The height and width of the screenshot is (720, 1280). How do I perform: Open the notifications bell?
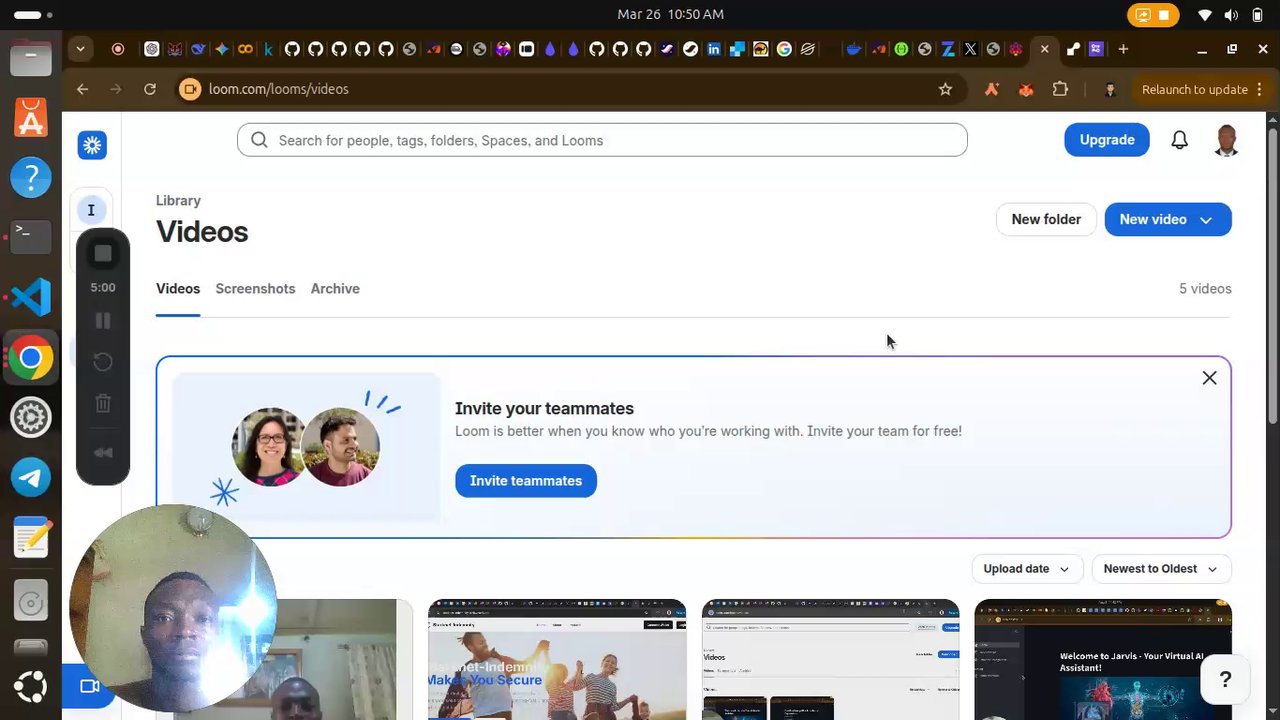point(1180,140)
